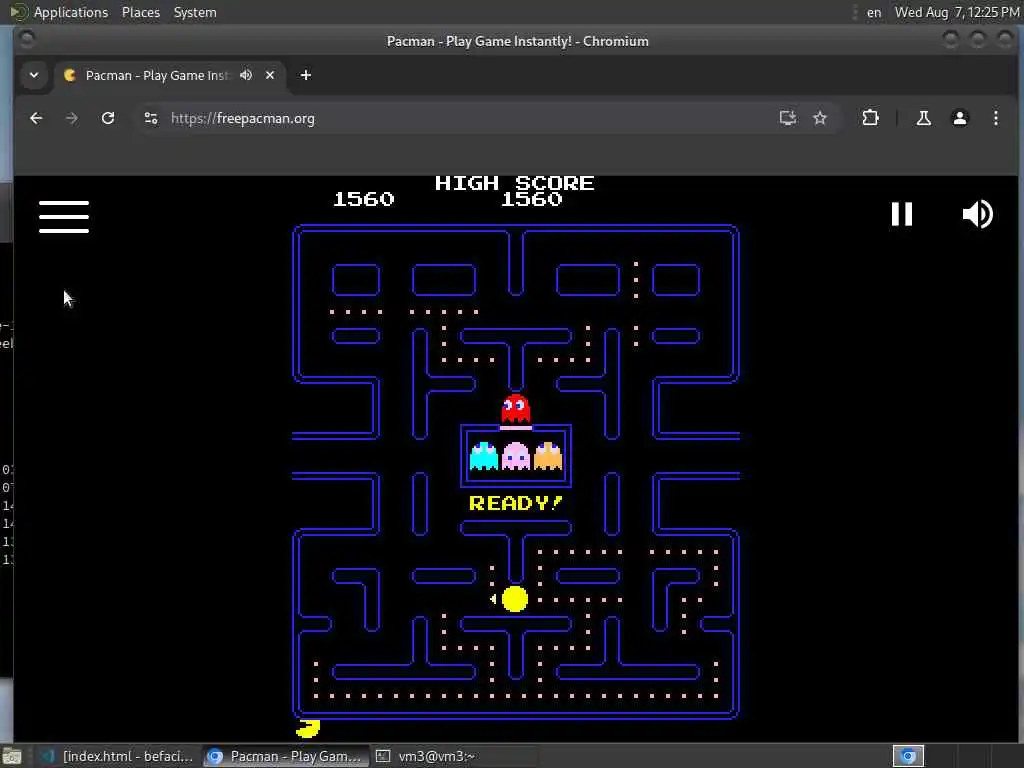Image resolution: width=1024 pixels, height=768 pixels.
Task: Click the red Blinky ghost
Action: point(515,409)
